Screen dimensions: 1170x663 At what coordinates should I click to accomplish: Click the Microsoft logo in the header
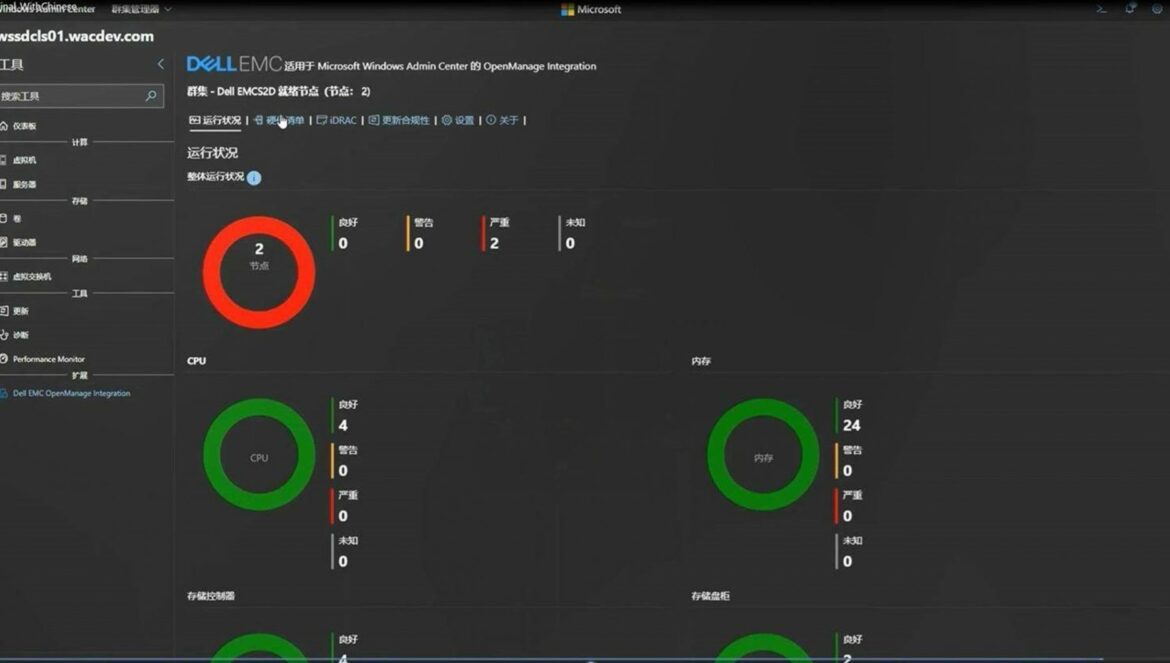pos(591,9)
